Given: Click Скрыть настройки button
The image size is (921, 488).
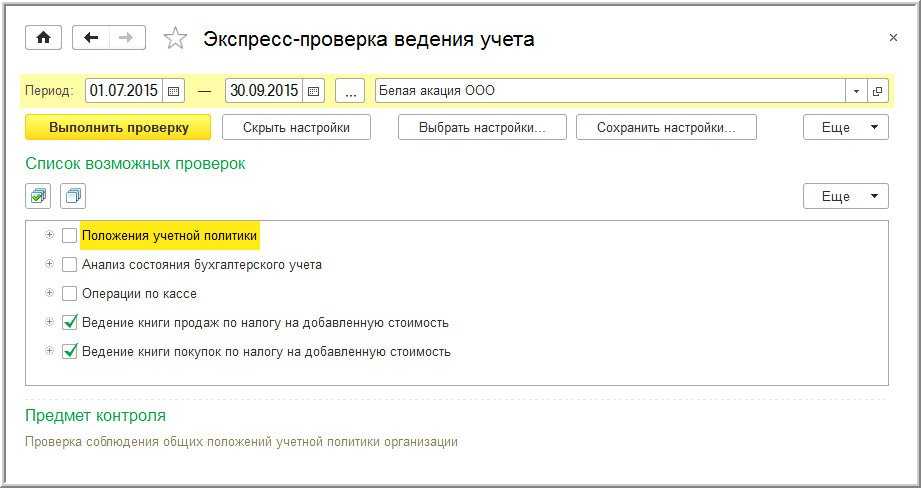Looking at the screenshot, I should [296, 127].
